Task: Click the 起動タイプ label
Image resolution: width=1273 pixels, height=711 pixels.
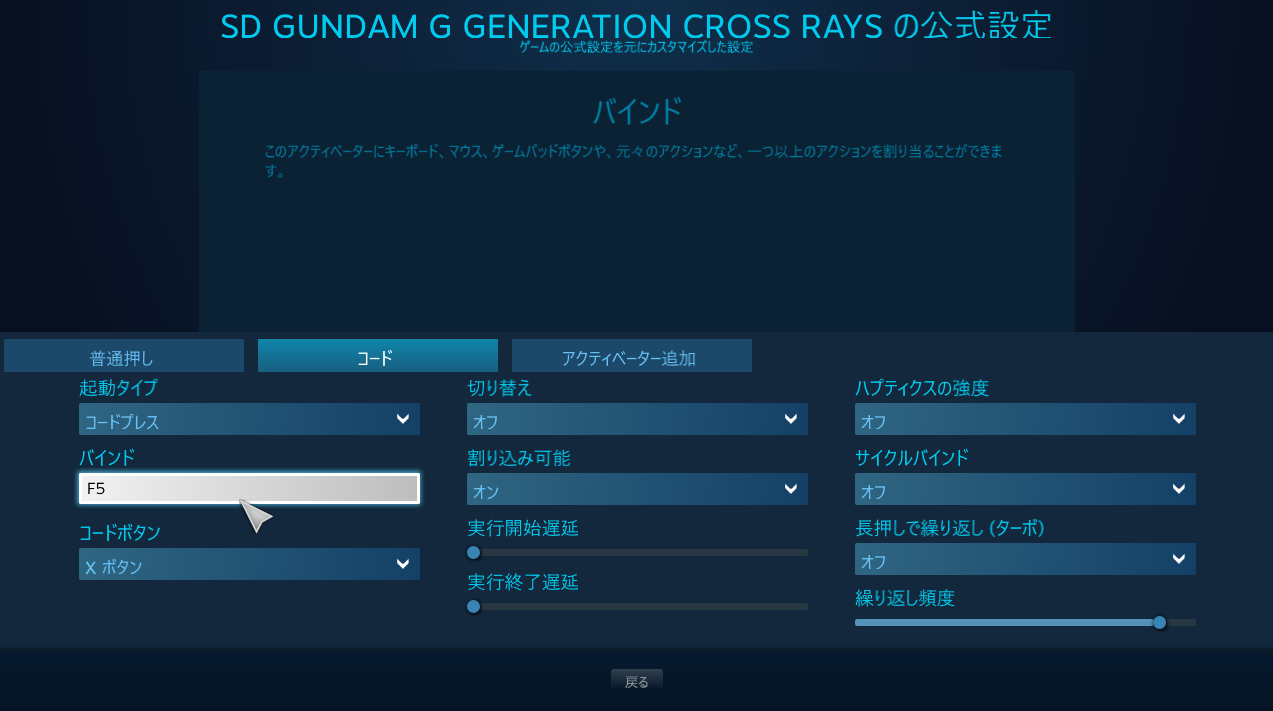Action: pyautogui.click(x=118, y=387)
